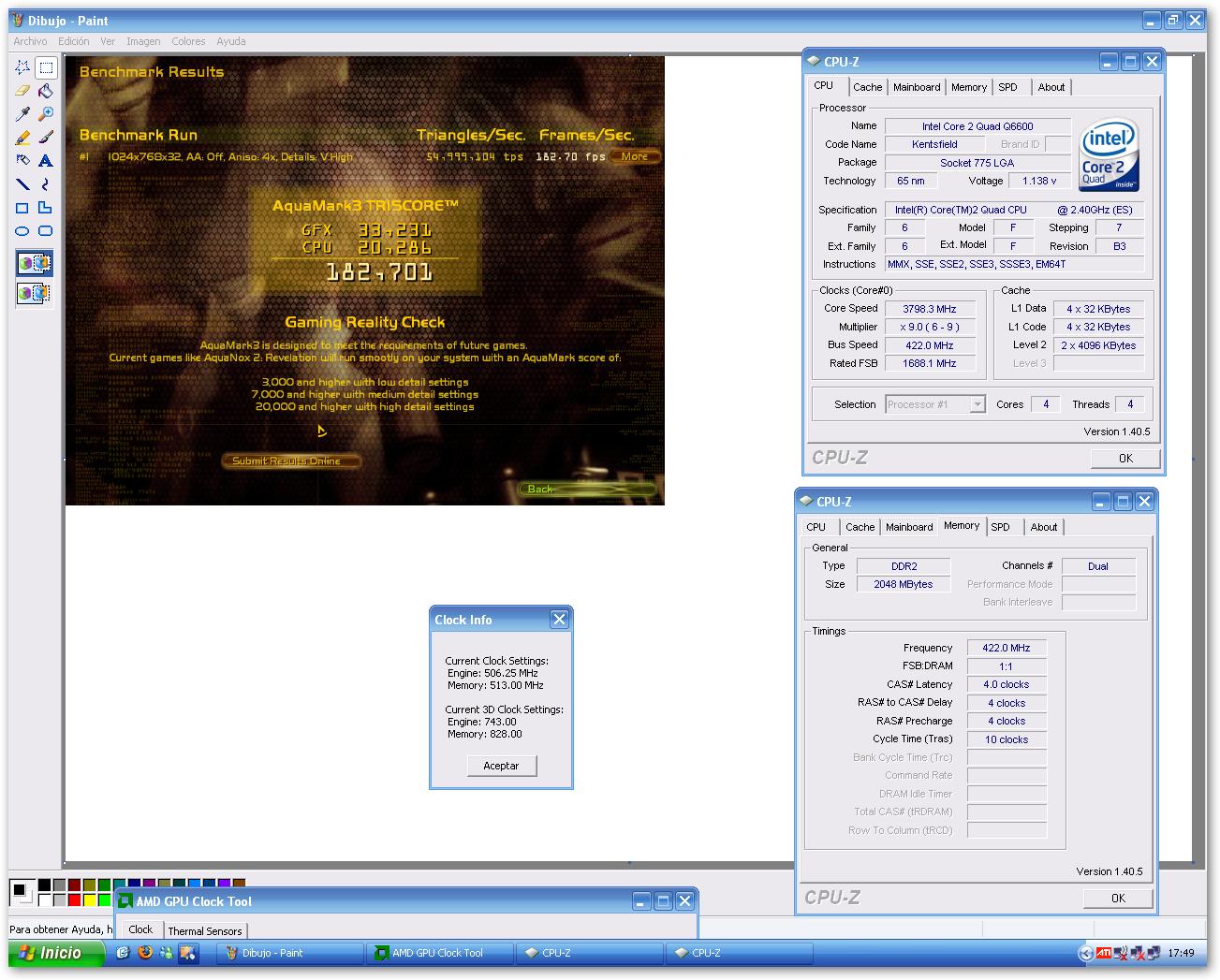Click the Intel Core 2 Quad logo
The image size is (1220, 980).
pyautogui.click(x=1108, y=154)
